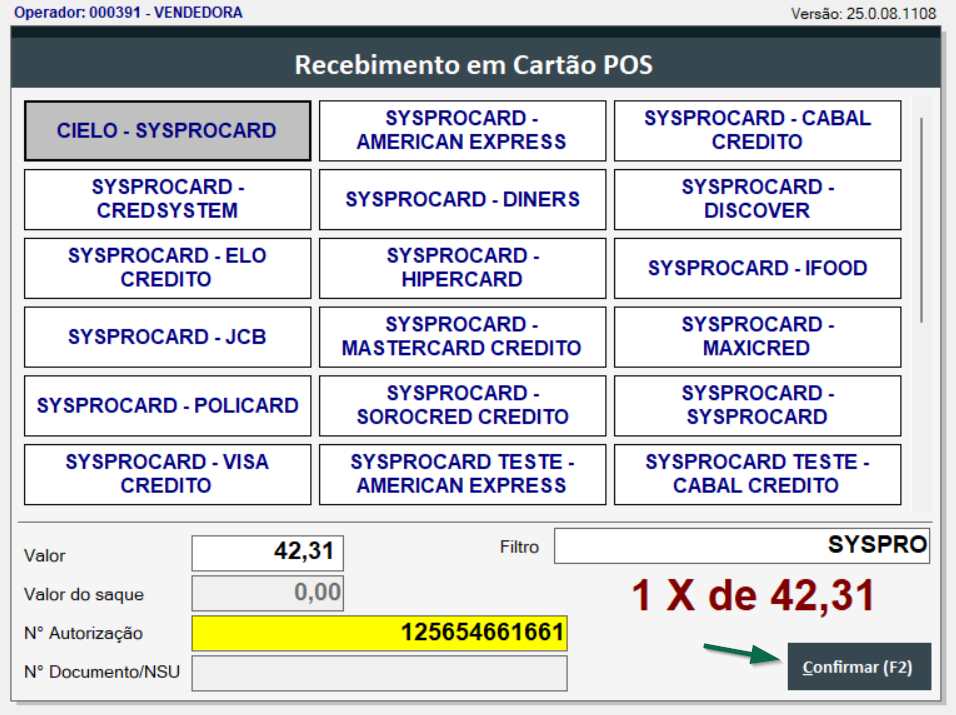Screen dimensions: 956x715
Task: Choose SYSPROCARD - HIPERCARD
Action: coord(462,268)
